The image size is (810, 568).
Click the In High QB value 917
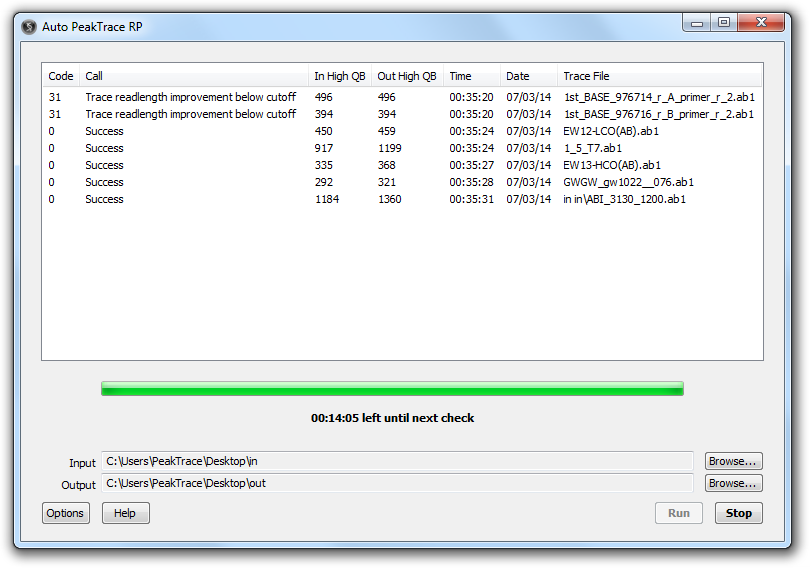coord(324,148)
